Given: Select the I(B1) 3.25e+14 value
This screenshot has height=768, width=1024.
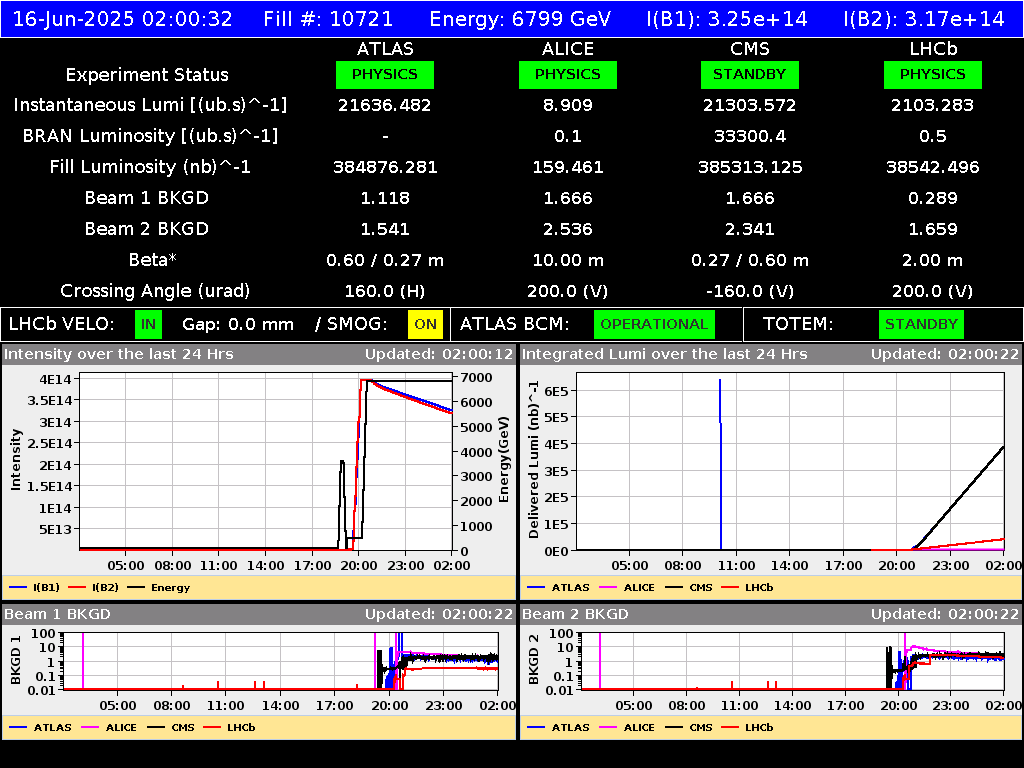Looking at the screenshot, I should coord(727,19).
